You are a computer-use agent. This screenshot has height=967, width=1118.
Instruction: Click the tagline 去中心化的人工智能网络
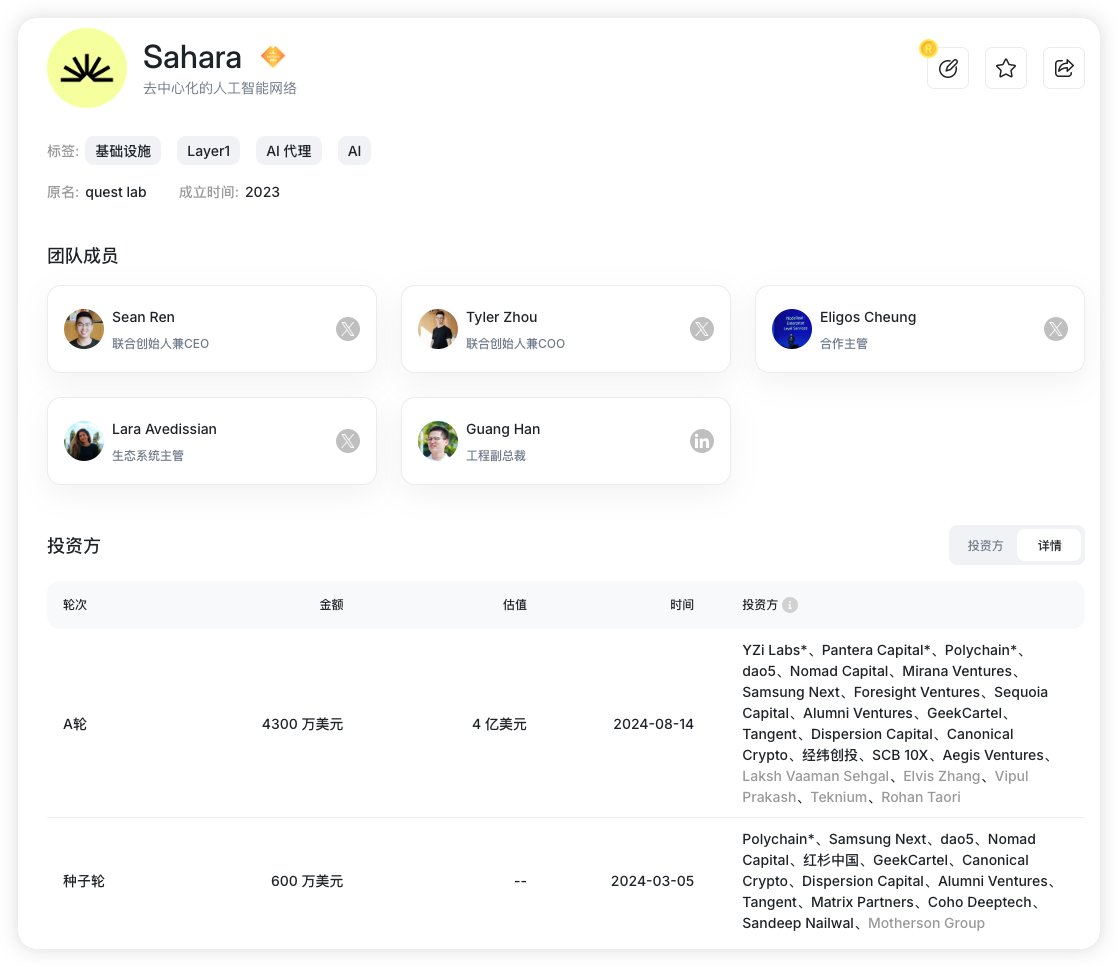[x=220, y=88]
